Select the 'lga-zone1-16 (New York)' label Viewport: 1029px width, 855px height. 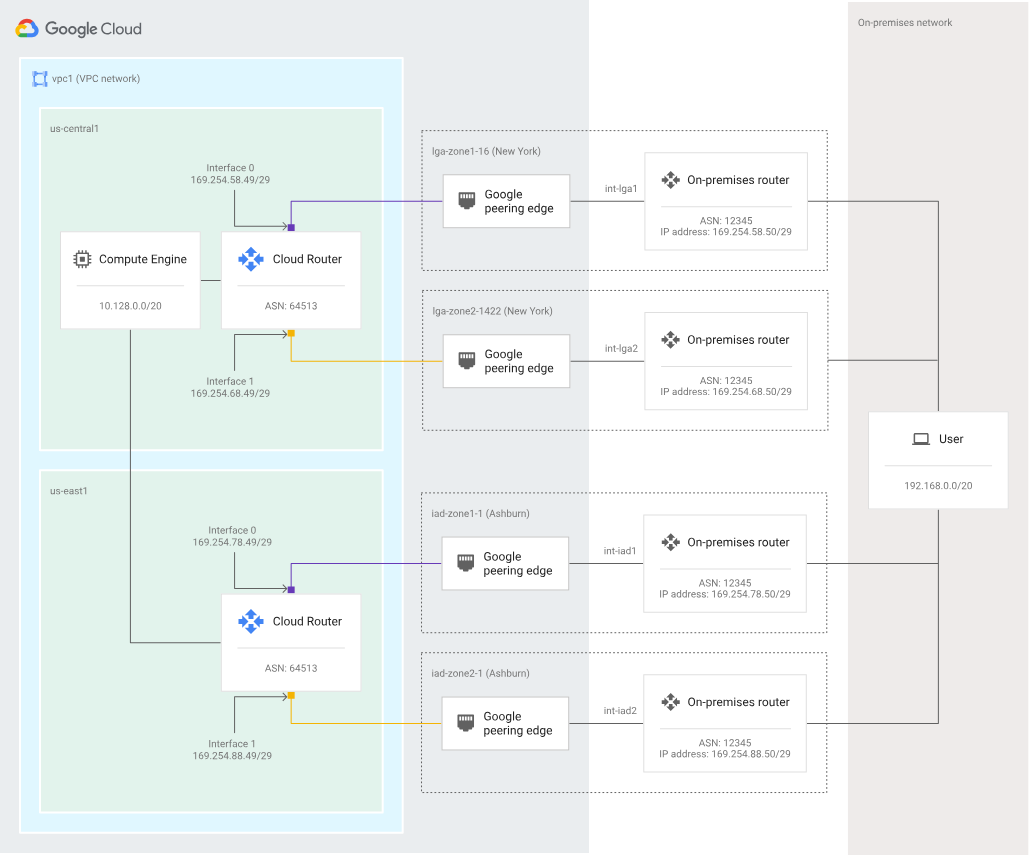point(486,152)
